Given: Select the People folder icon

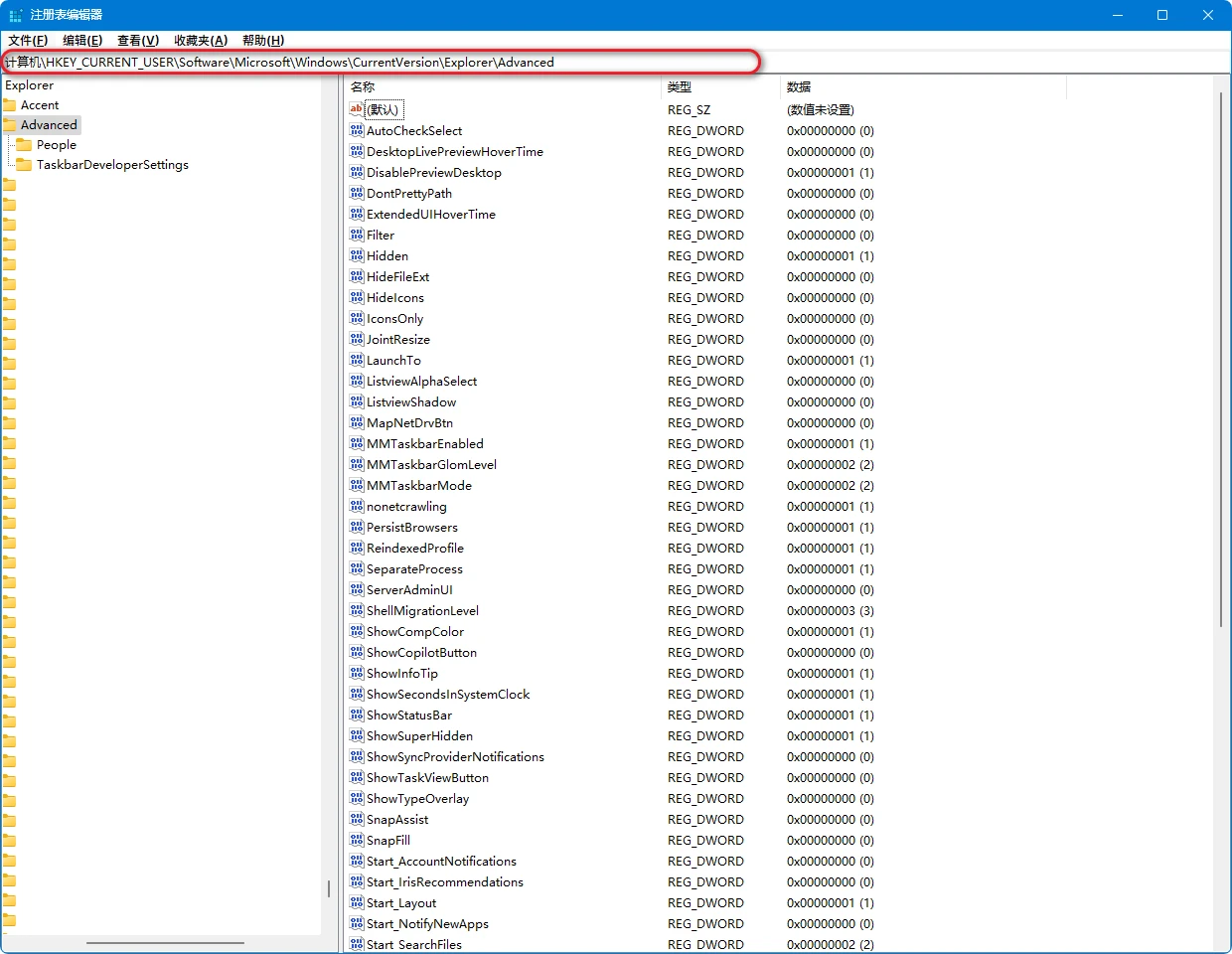Looking at the screenshot, I should tap(25, 145).
